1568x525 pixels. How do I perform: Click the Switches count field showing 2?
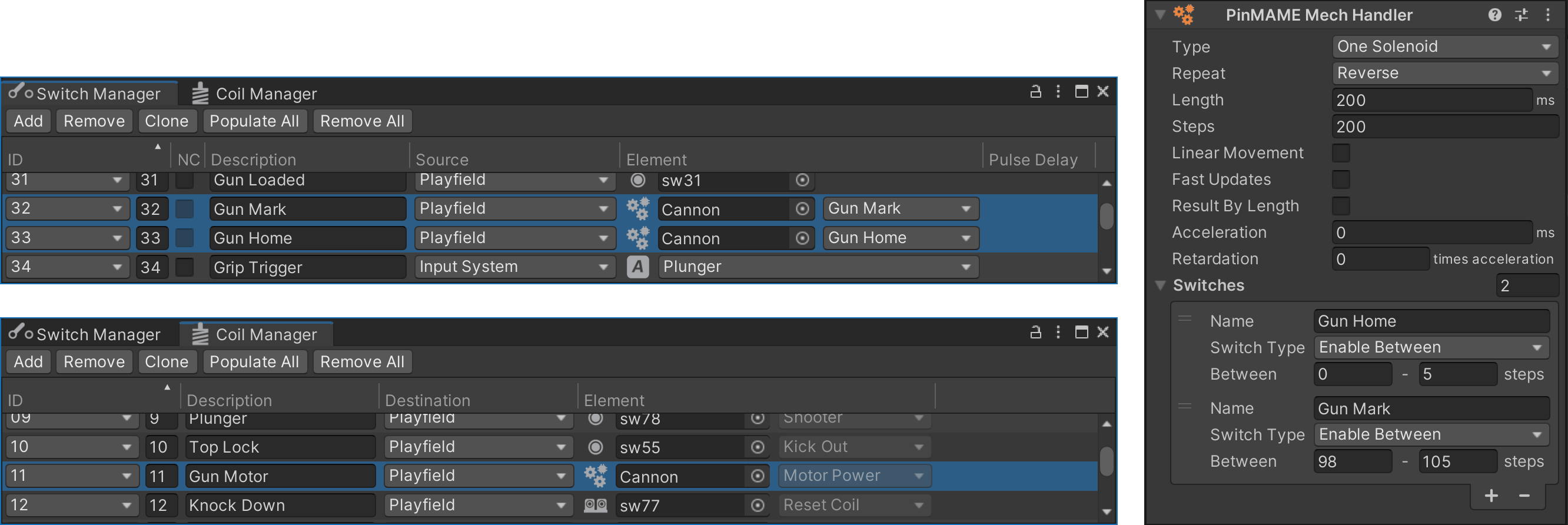[x=1527, y=286]
